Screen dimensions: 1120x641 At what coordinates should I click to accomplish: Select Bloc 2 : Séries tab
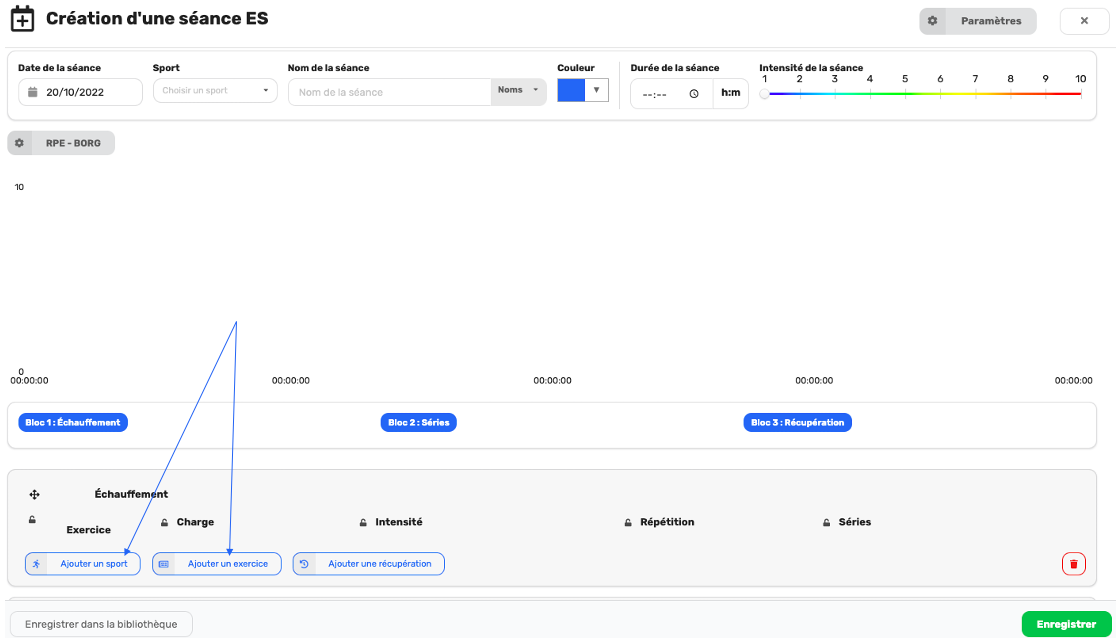[418, 423]
